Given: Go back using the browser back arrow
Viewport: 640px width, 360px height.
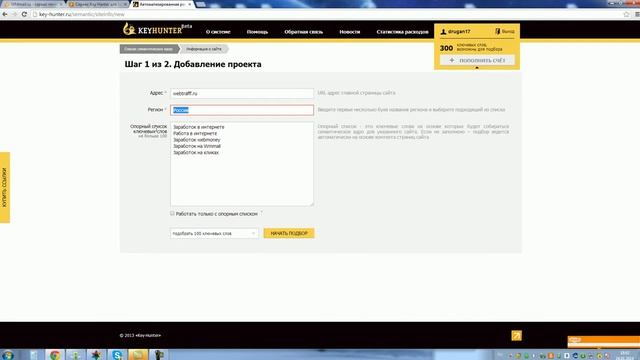Looking at the screenshot, I should pos(5,14).
